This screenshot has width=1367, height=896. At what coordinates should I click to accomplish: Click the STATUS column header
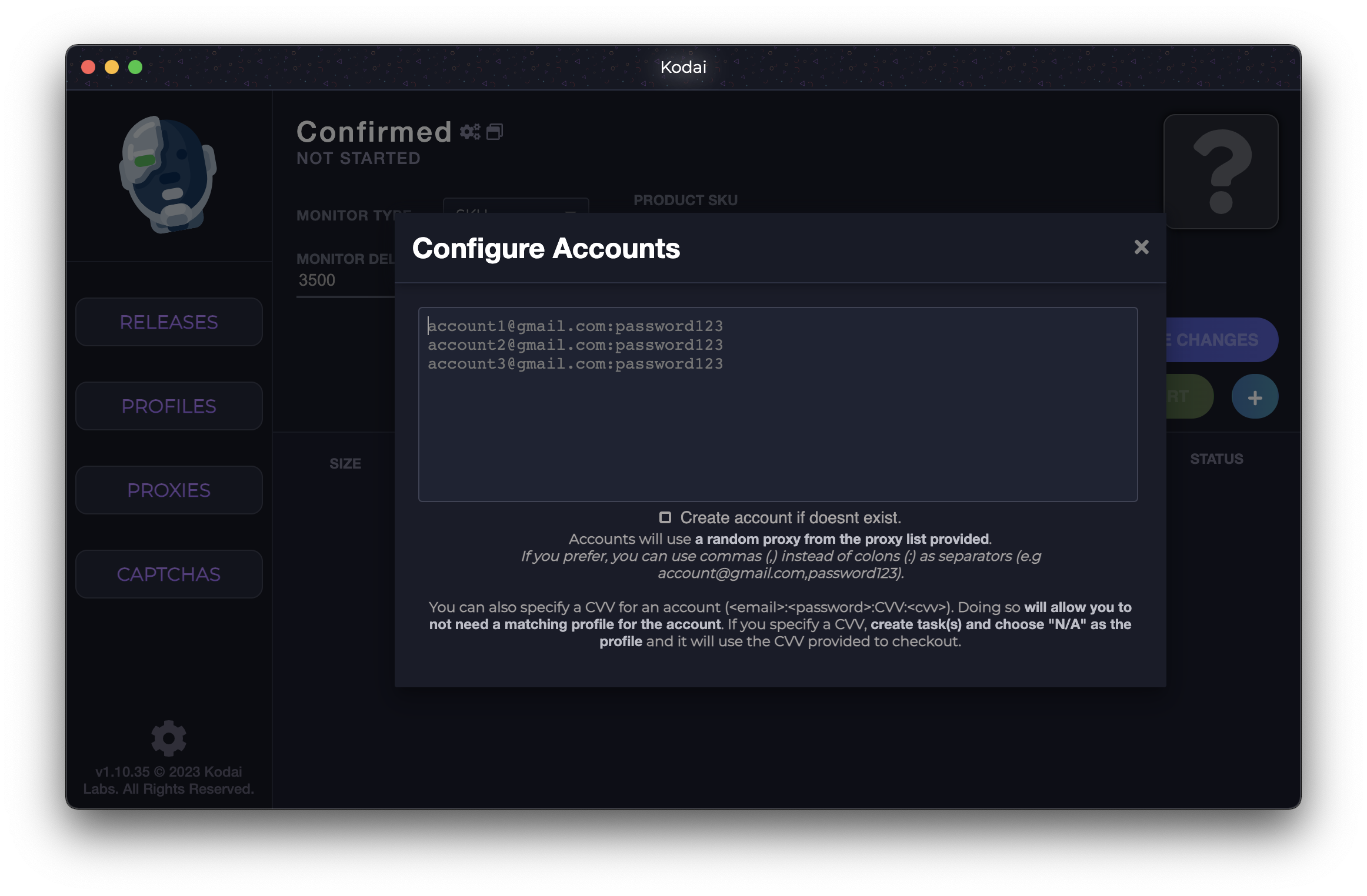pyautogui.click(x=1216, y=459)
